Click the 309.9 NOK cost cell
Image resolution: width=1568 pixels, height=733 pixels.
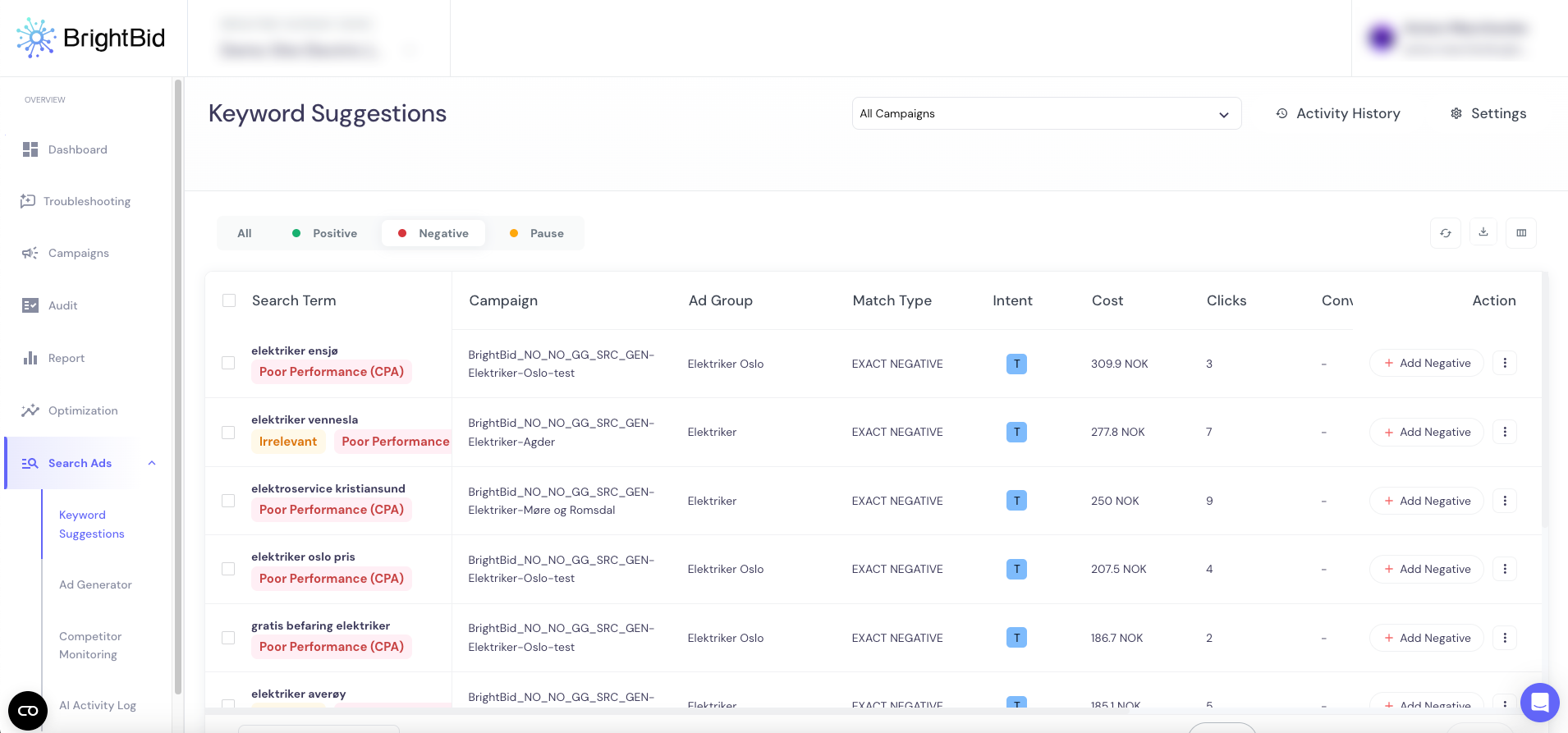1120,364
